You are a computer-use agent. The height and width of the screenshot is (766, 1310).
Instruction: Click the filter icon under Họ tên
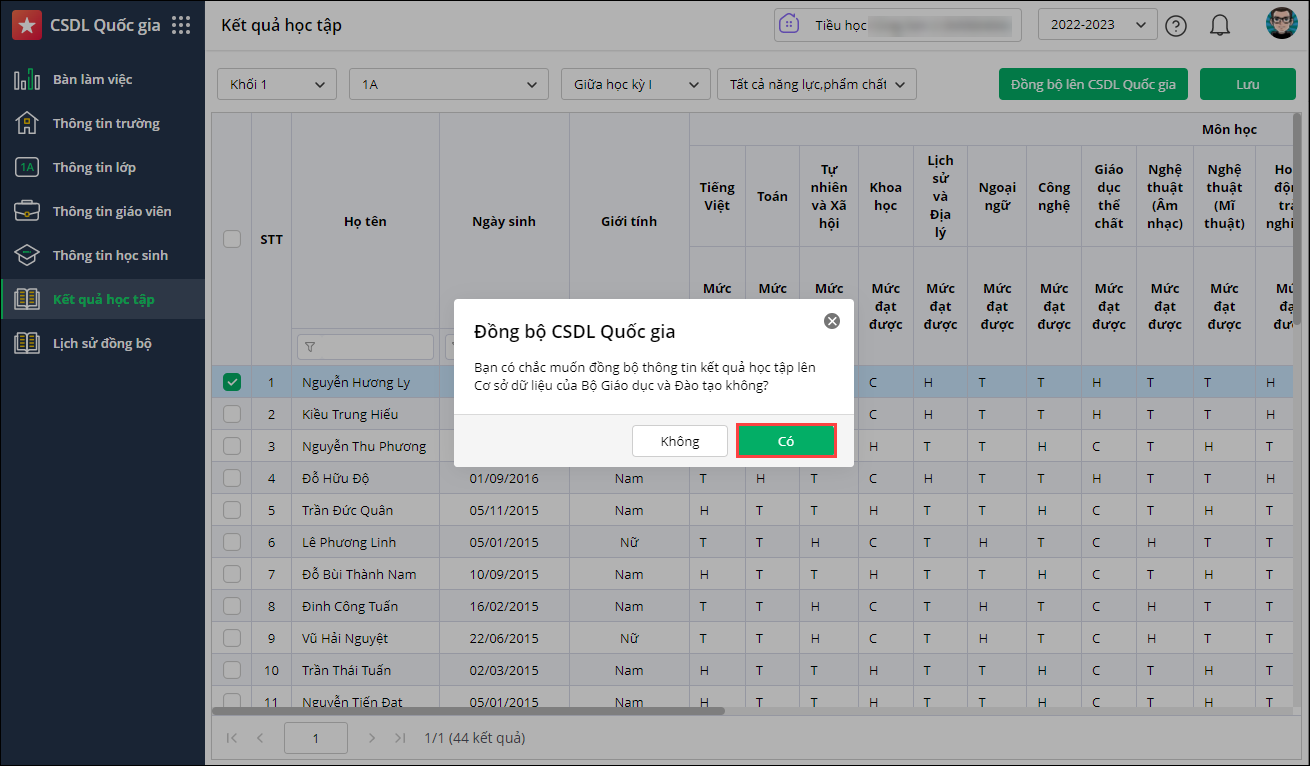pos(310,347)
